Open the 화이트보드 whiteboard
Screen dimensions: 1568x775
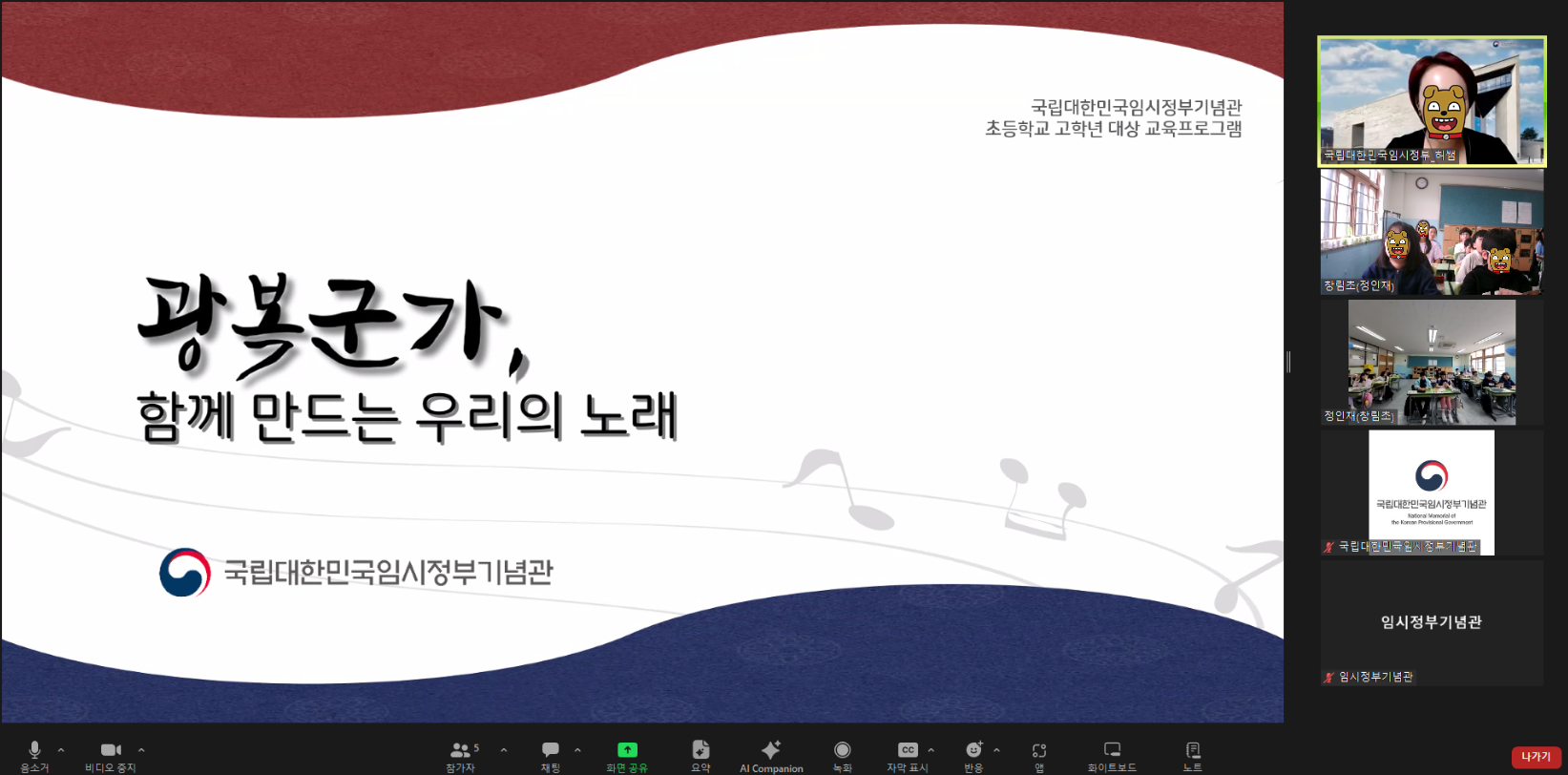1112,756
